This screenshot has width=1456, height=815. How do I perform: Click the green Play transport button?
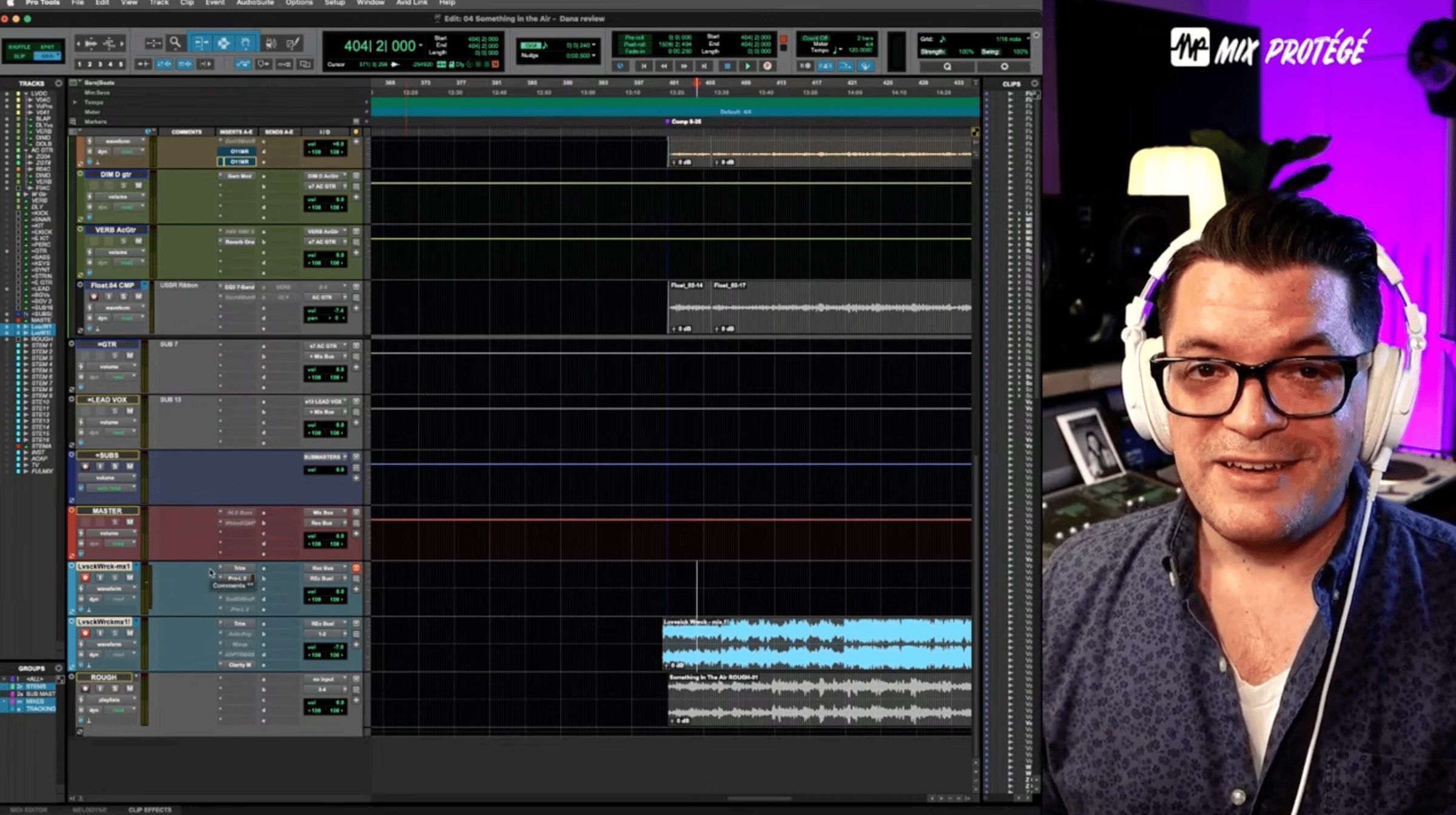point(747,66)
